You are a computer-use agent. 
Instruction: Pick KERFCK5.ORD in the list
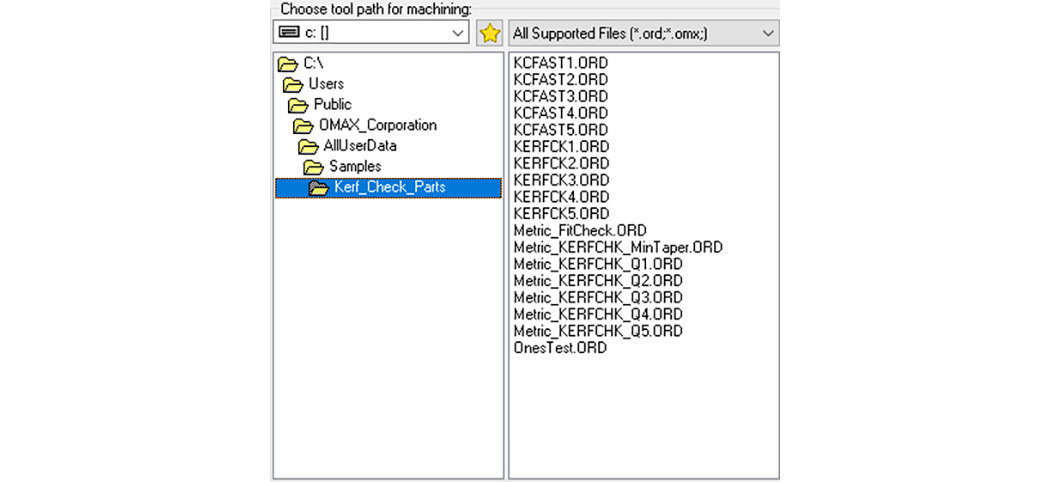coord(560,214)
